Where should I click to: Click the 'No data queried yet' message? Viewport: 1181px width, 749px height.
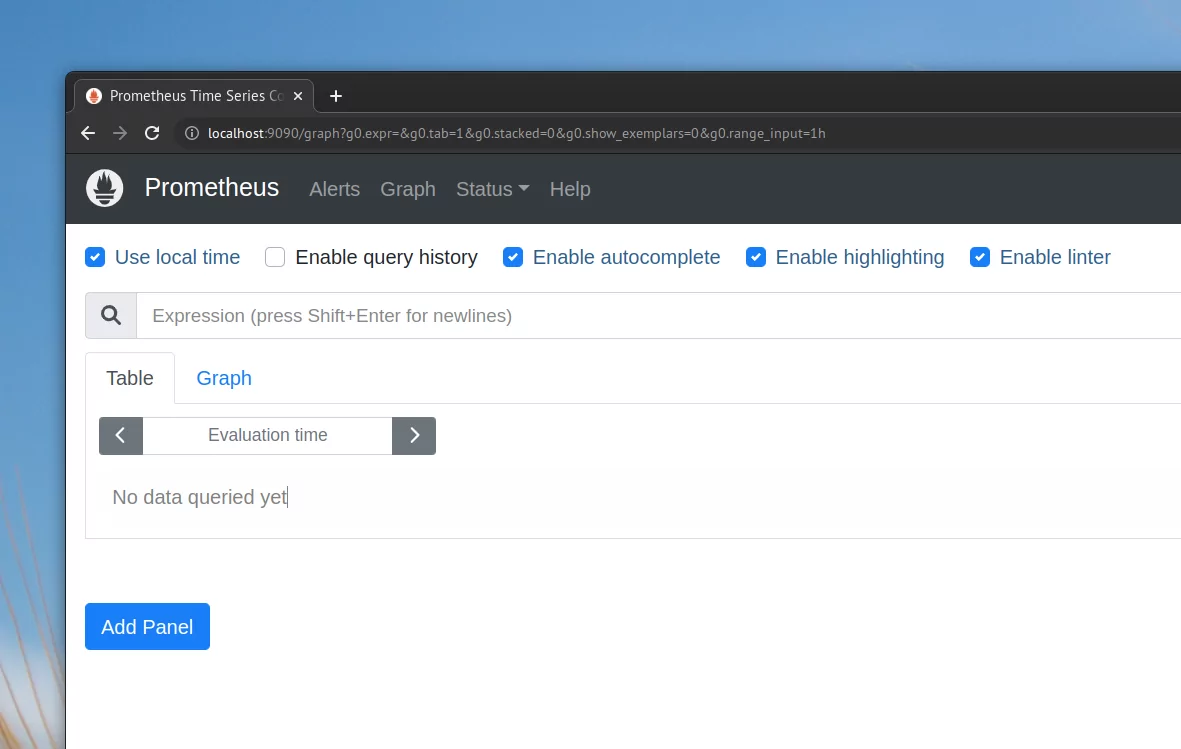pyautogui.click(x=200, y=497)
